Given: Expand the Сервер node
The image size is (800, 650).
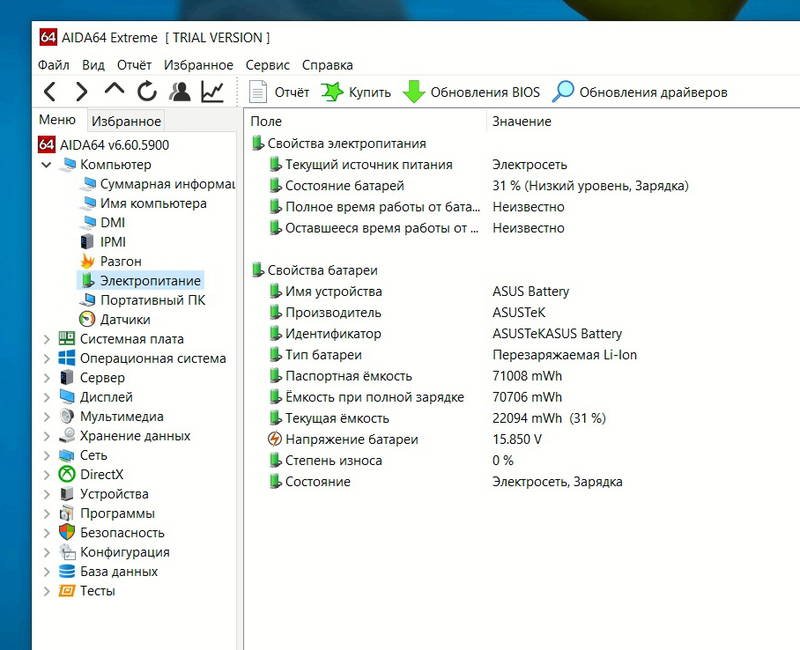Looking at the screenshot, I should point(46,378).
